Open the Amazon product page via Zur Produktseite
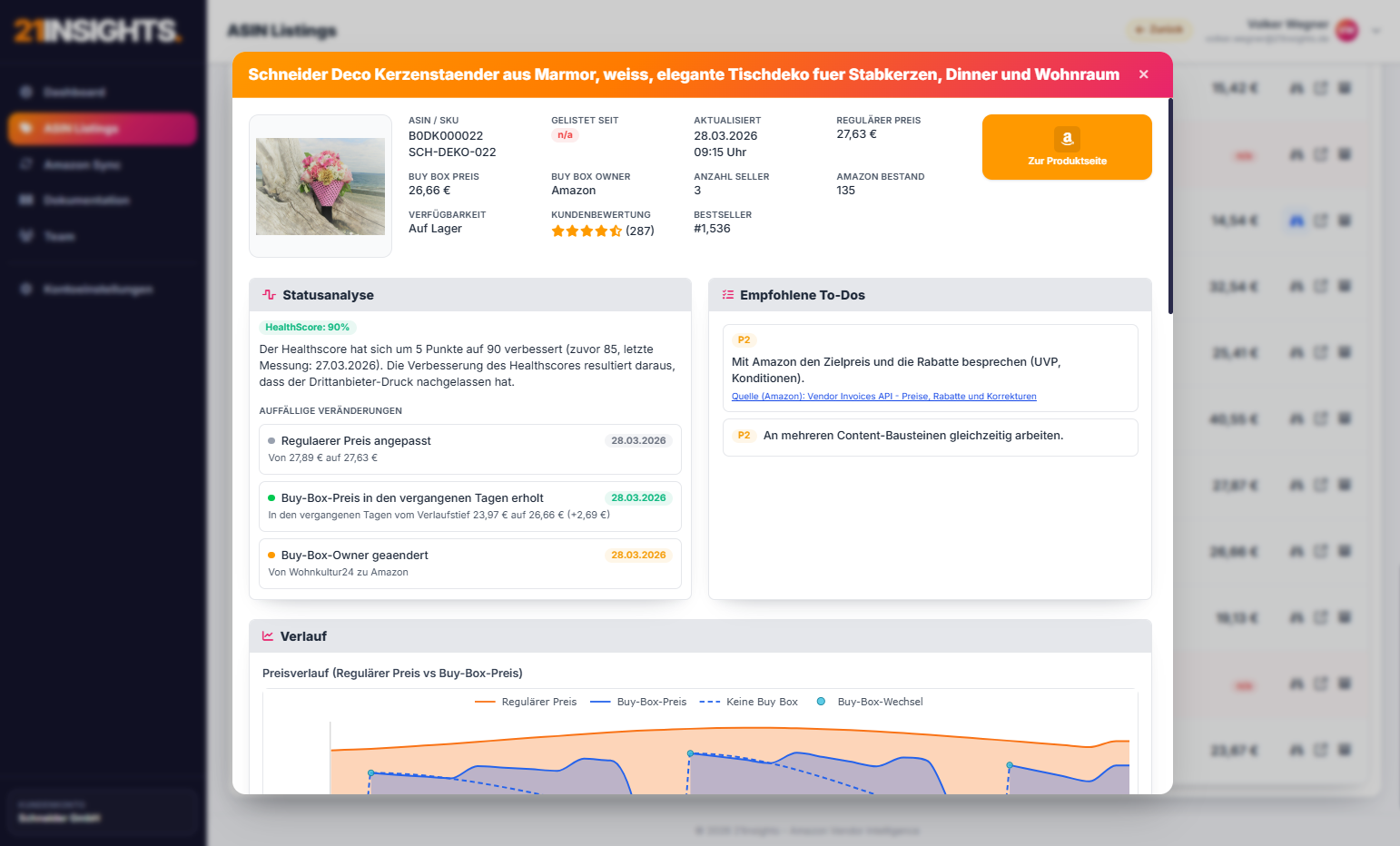 pos(1067,147)
